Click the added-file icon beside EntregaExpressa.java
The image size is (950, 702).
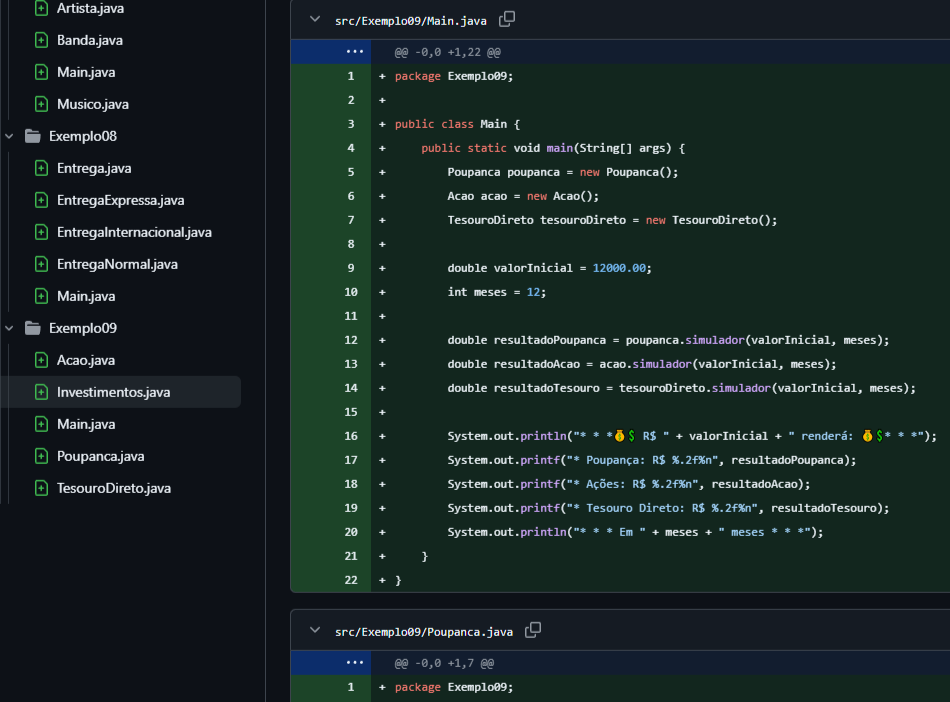point(41,200)
